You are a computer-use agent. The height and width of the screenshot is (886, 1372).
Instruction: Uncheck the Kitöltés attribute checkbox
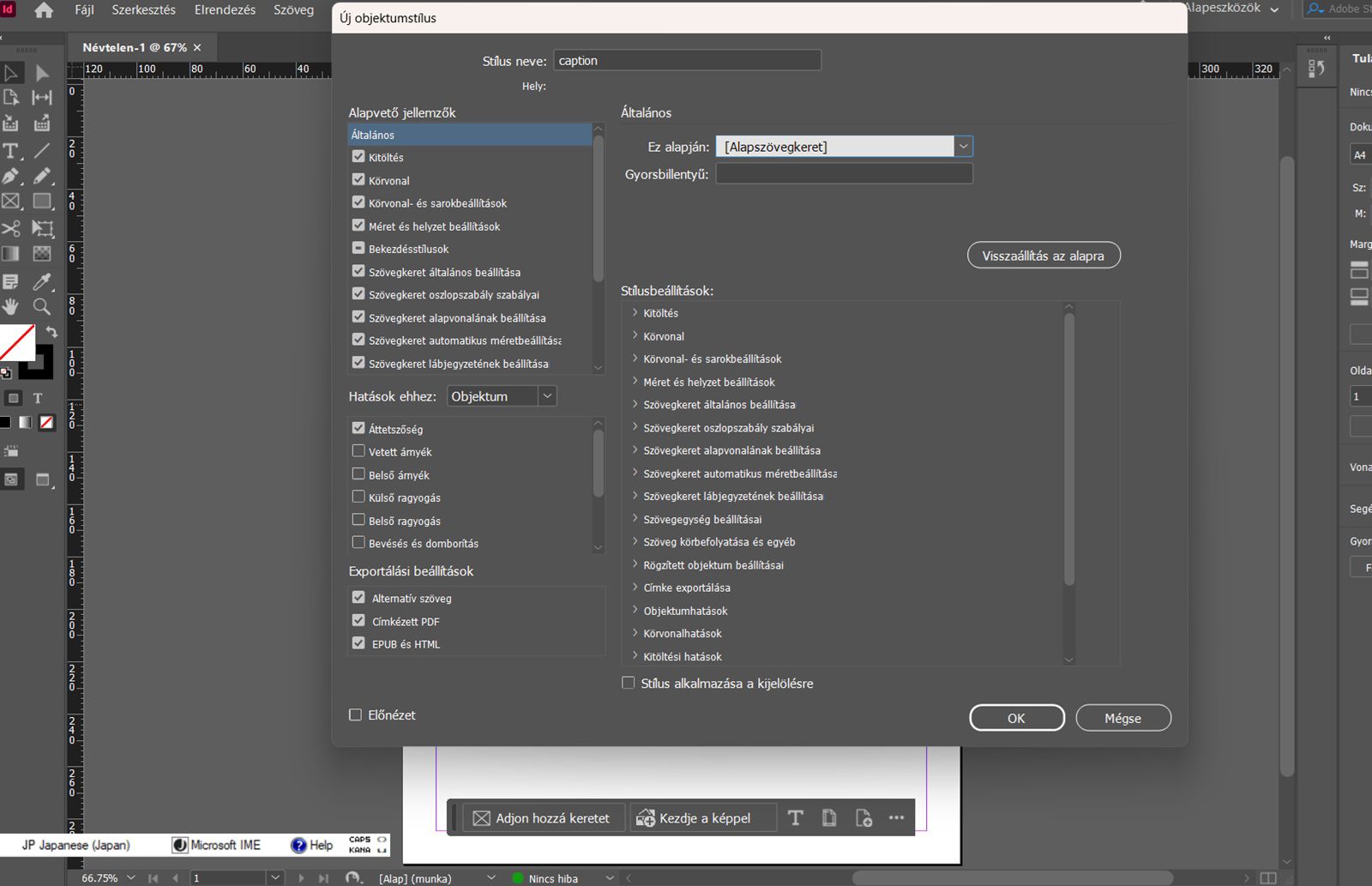(x=358, y=157)
